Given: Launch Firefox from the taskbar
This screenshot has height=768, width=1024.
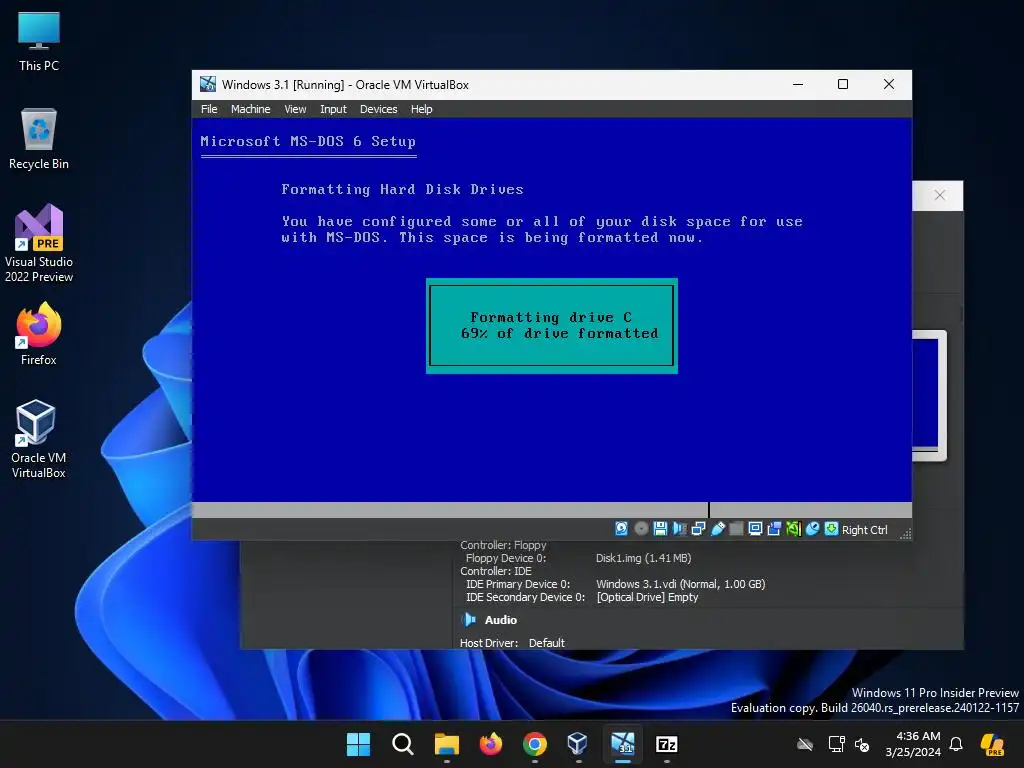Looking at the screenshot, I should pyautogui.click(x=490, y=744).
